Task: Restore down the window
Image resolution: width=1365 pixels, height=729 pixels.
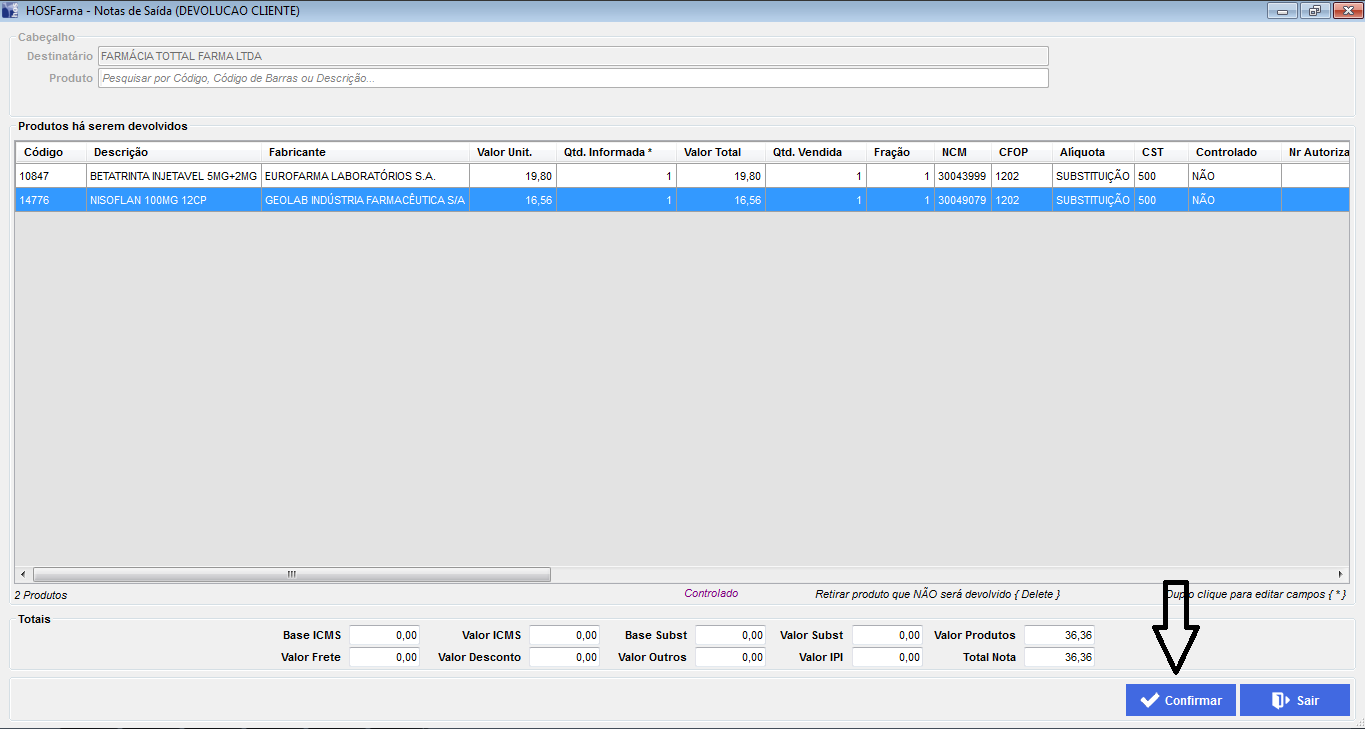Action: tap(1313, 11)
